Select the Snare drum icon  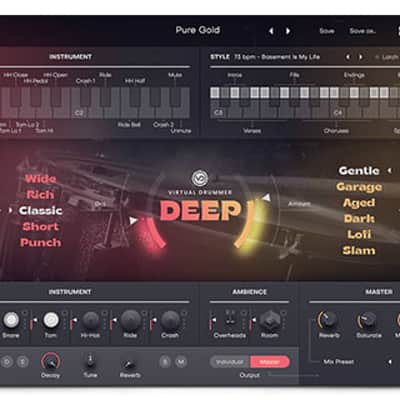pyautogui.click(x=11, y=320)
